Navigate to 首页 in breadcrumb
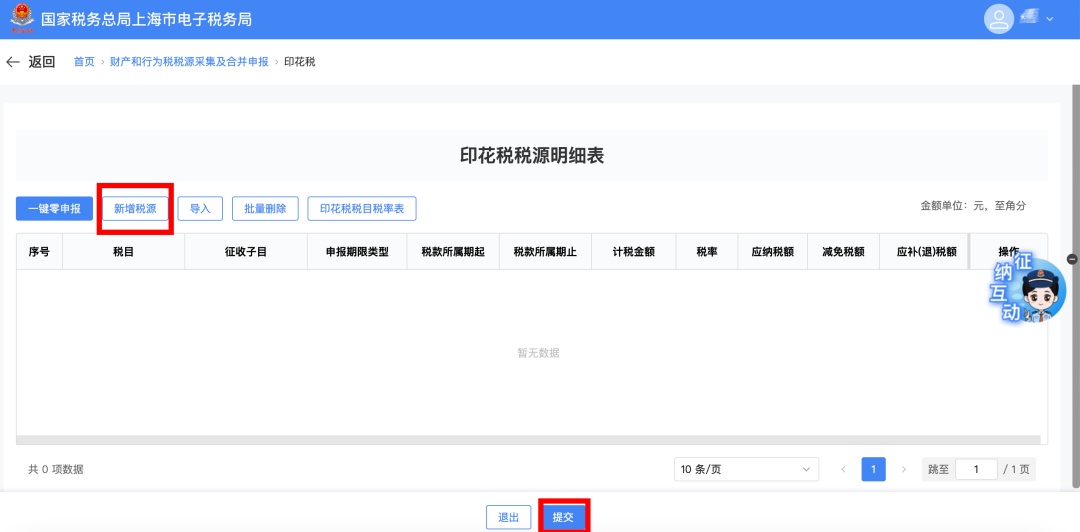 tap(84, 62)
